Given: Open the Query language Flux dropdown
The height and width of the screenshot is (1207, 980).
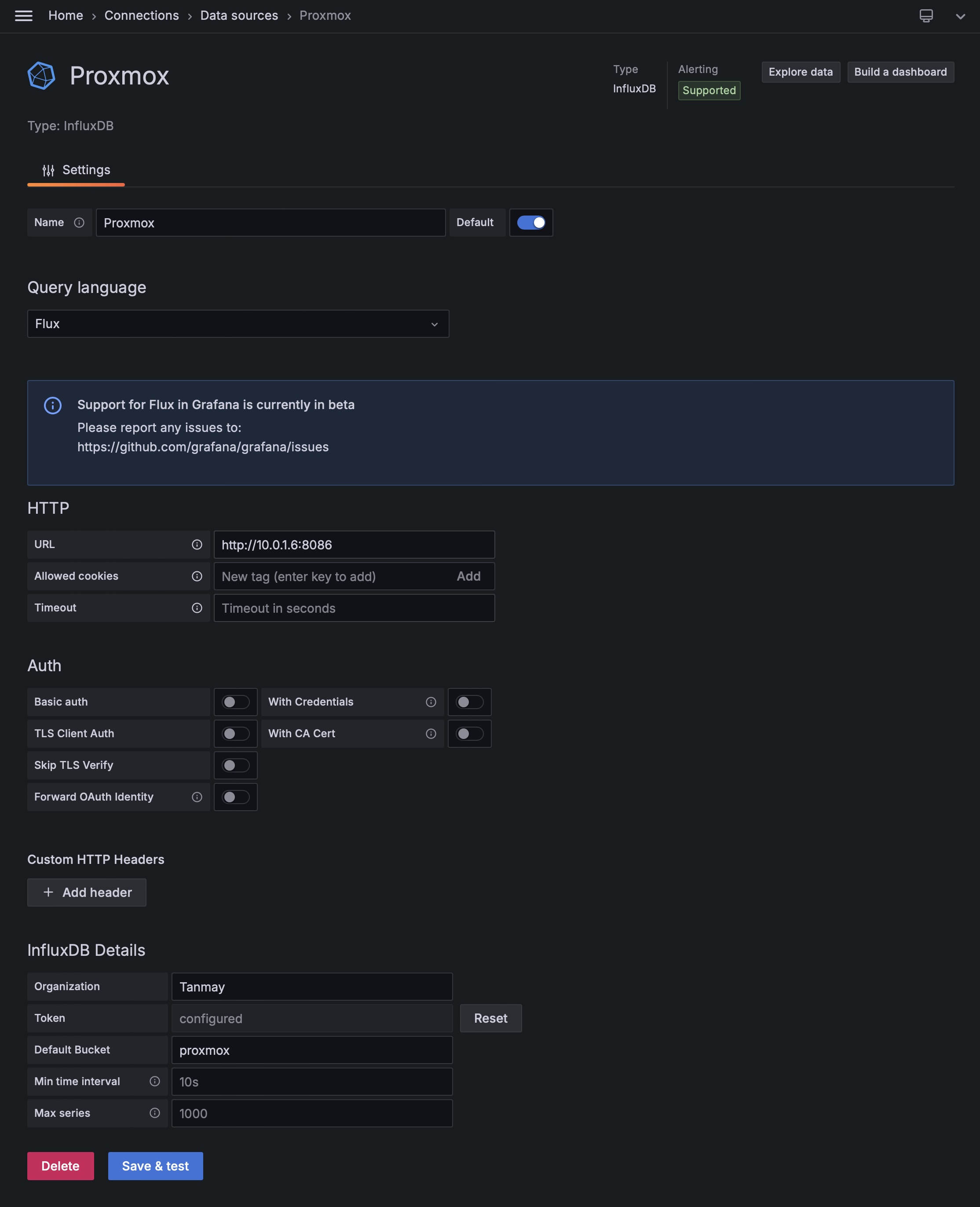Looking at the screenshot, I should [238, 323].
